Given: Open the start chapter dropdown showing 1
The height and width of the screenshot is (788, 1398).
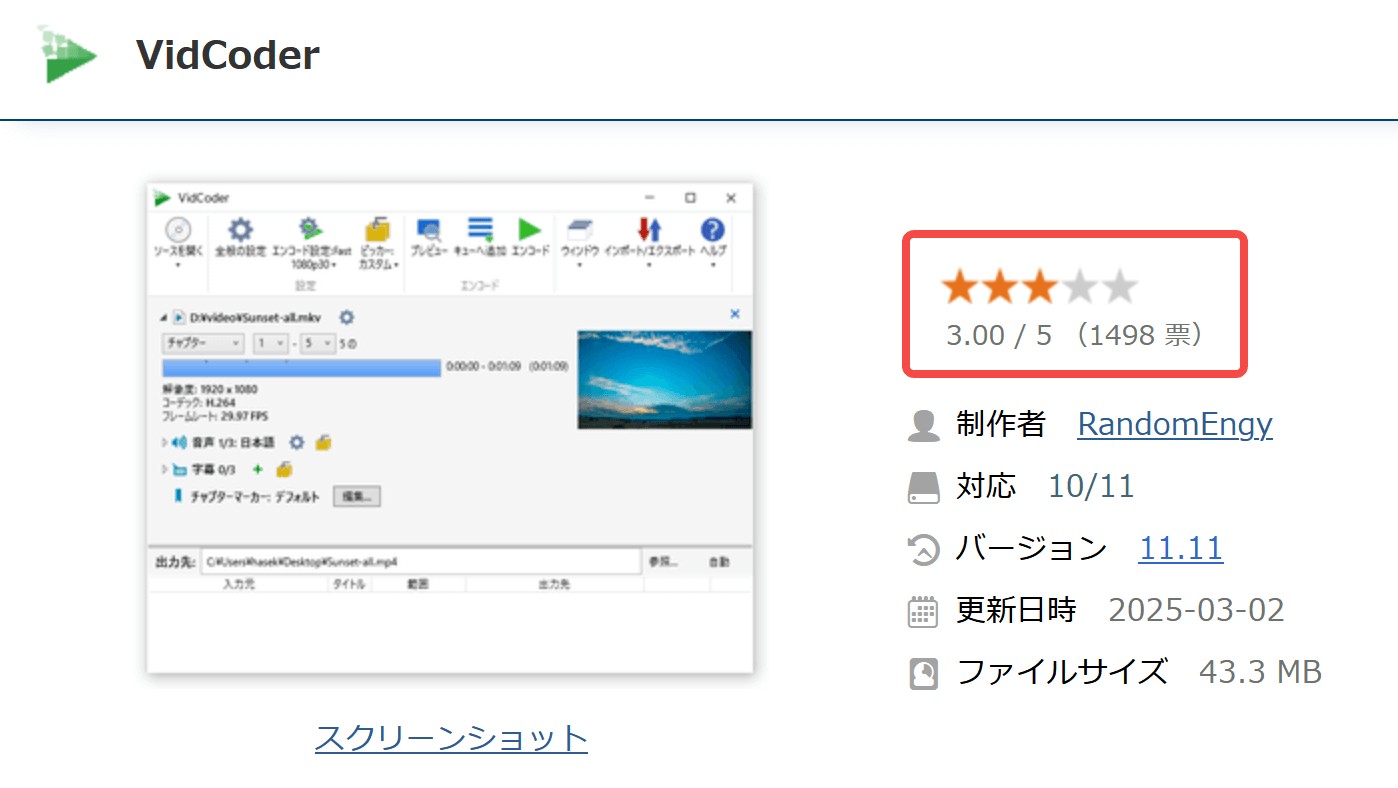Looking at the screenshot, I should pos(271,343).
